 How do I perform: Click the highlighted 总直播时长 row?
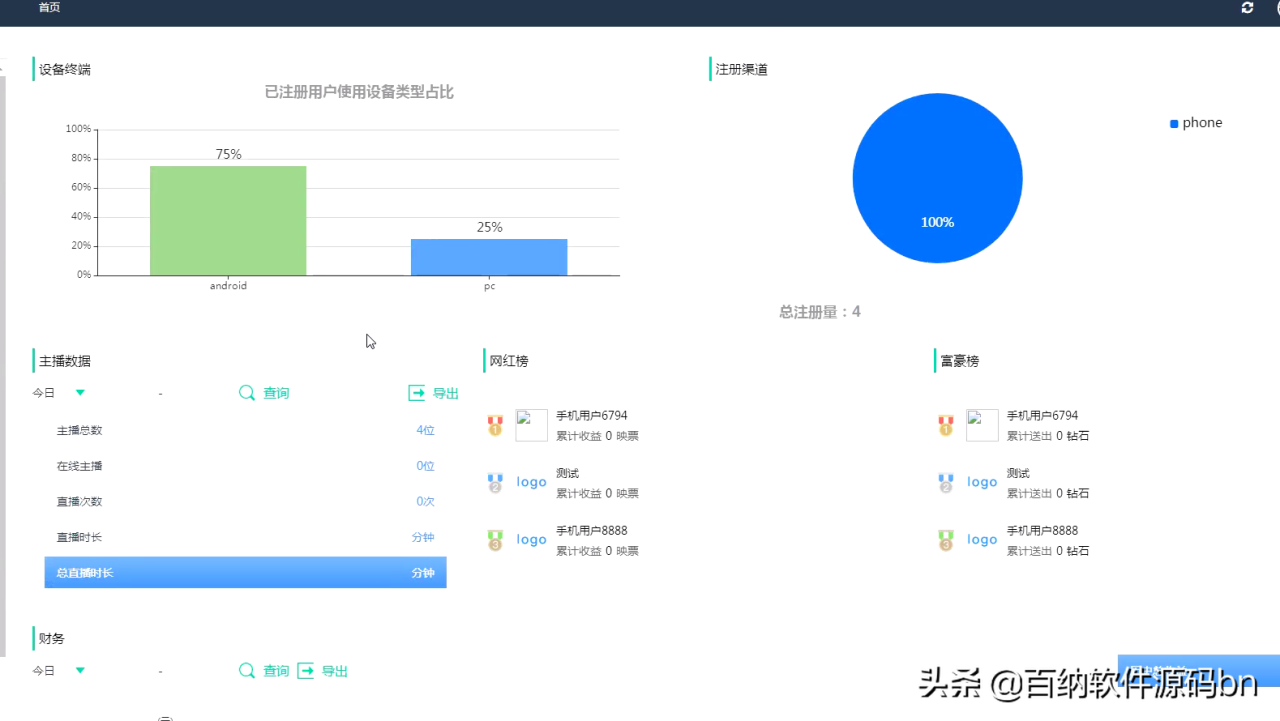[245, 573]
